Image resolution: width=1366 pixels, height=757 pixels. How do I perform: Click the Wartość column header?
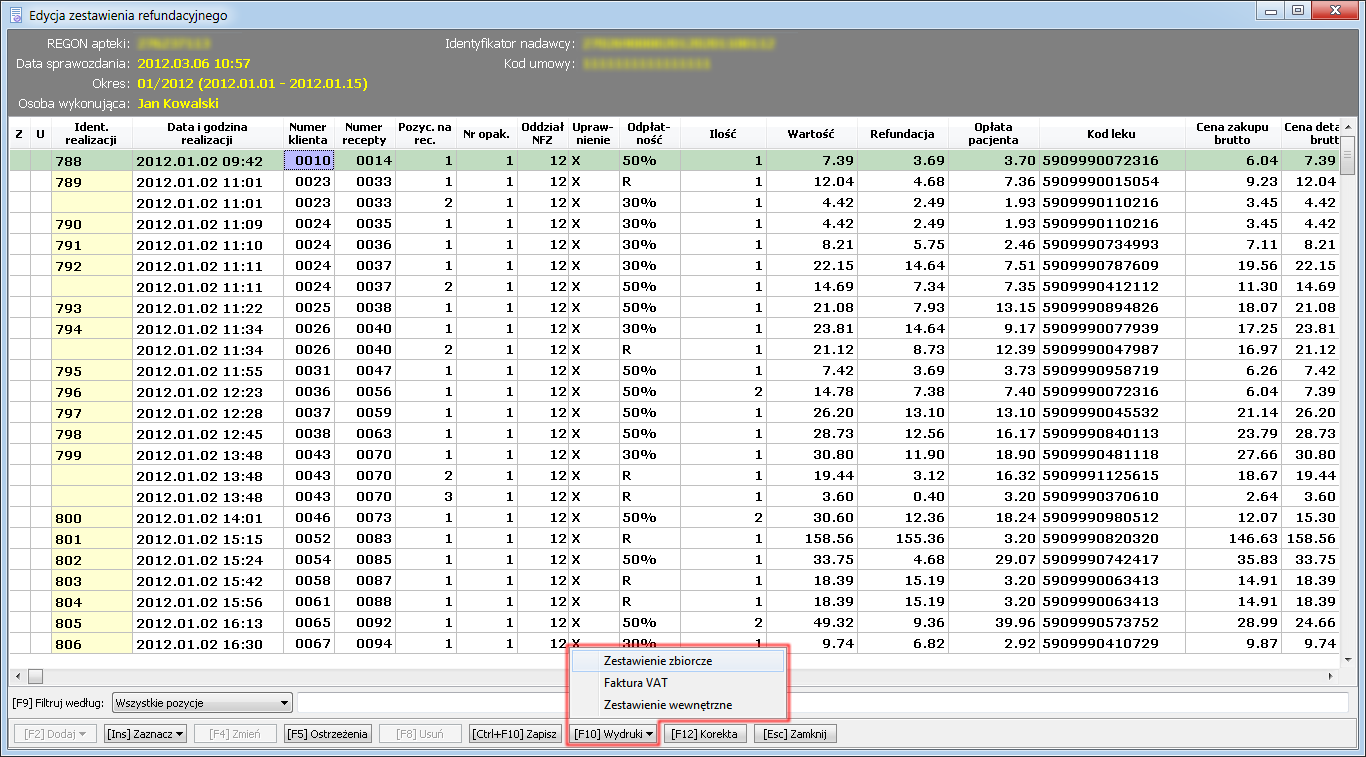coord(812,133)
